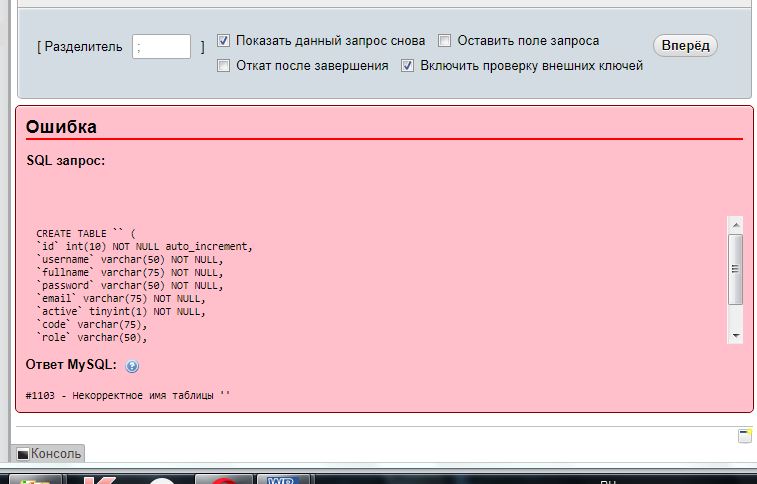The height and width of the screenshot is (484, 757).
Task: Click the small note icon at bottom right
Action: click(744, 435)
